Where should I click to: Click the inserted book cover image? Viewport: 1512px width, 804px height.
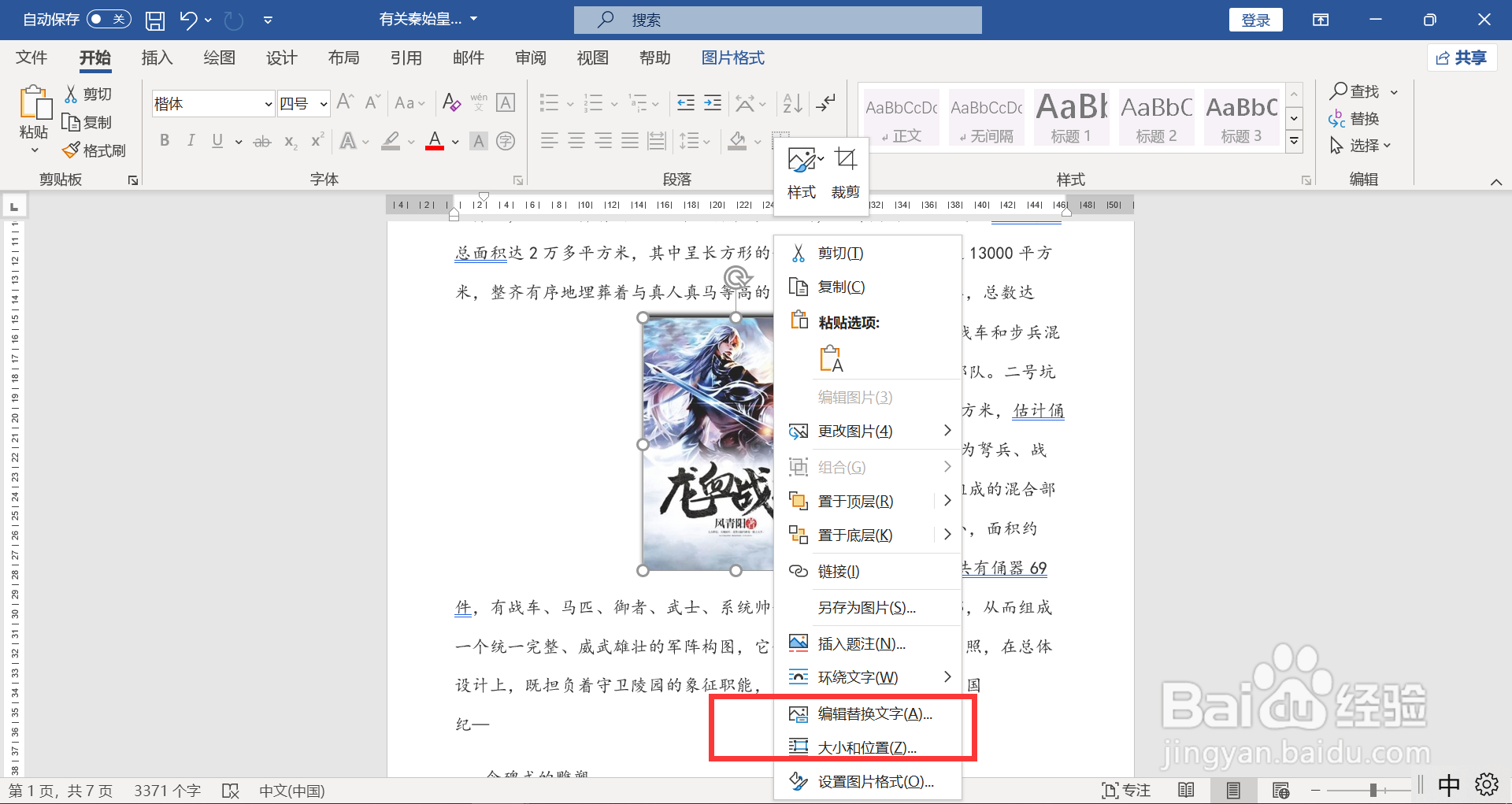[707, 443]
